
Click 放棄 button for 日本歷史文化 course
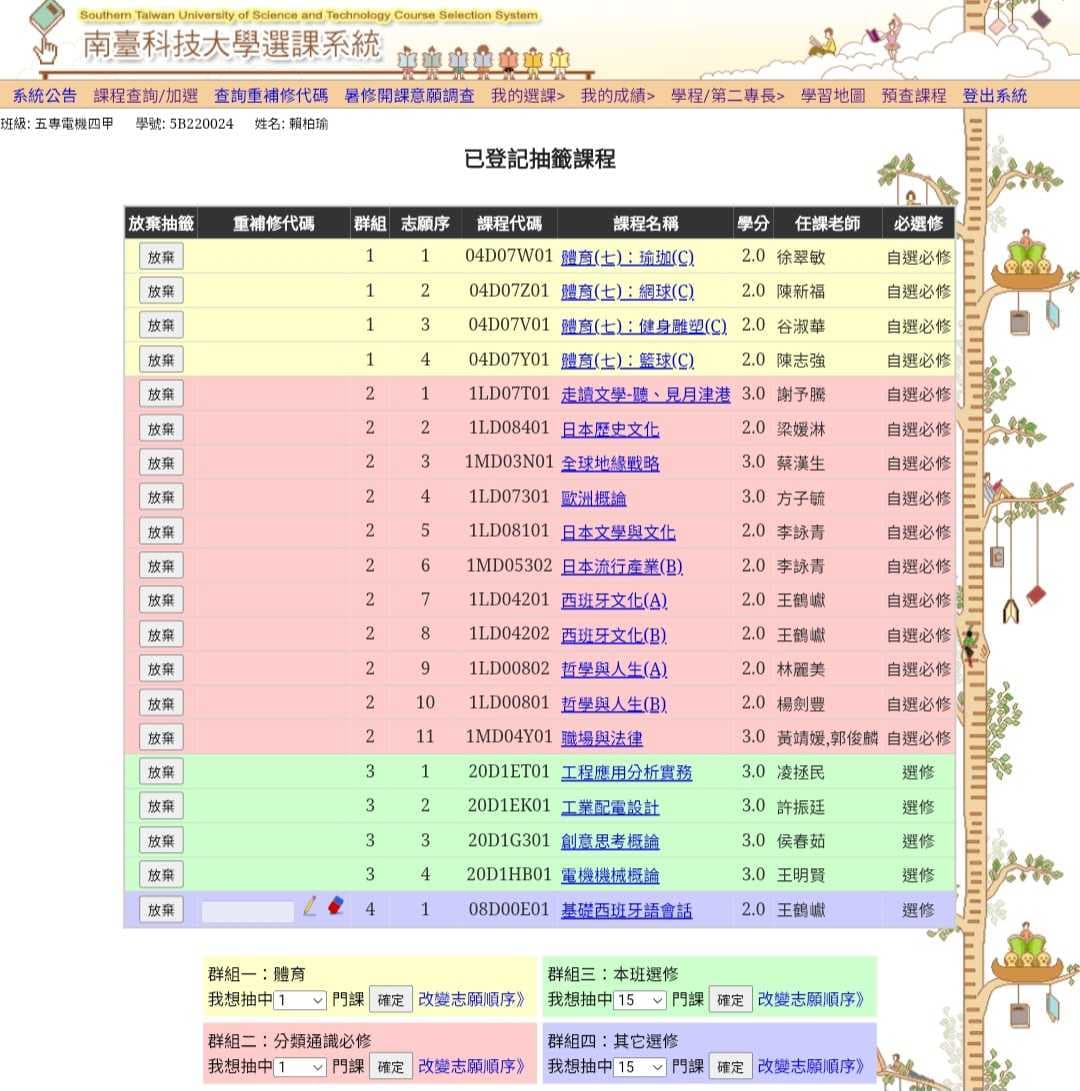coord(161,429)
